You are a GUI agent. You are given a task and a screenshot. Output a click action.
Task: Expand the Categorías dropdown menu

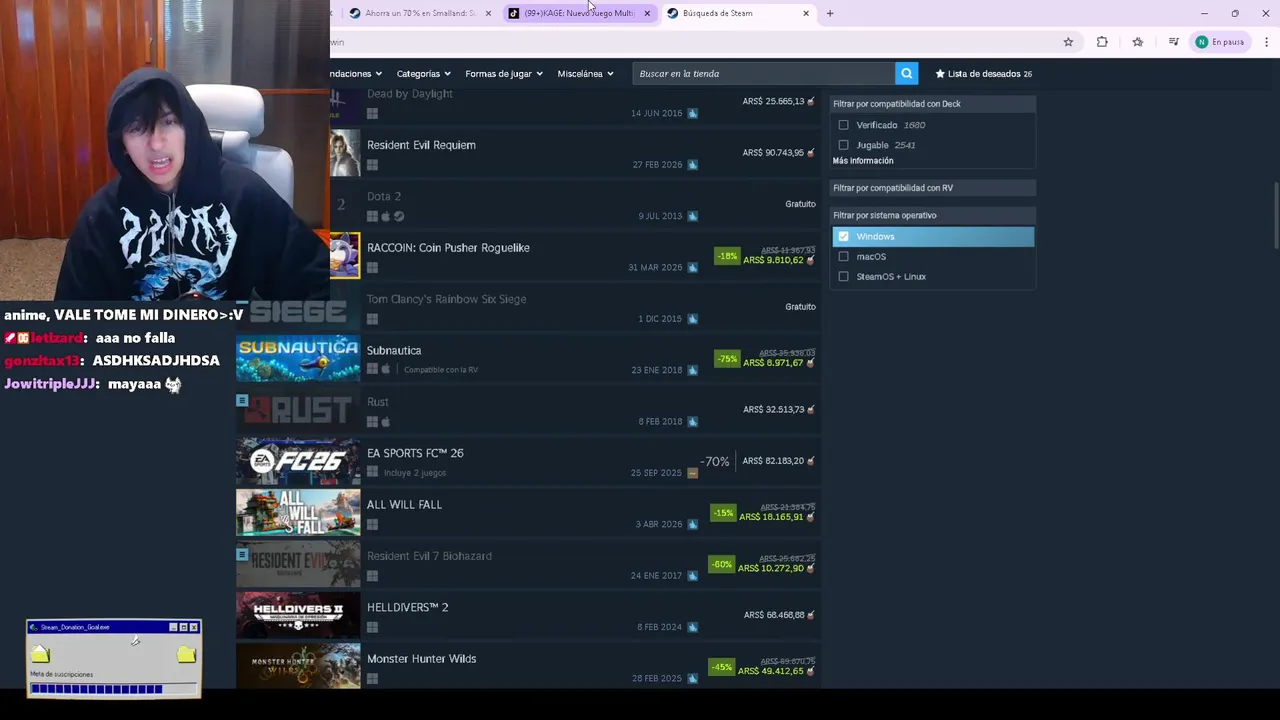(x=423, y=73)
